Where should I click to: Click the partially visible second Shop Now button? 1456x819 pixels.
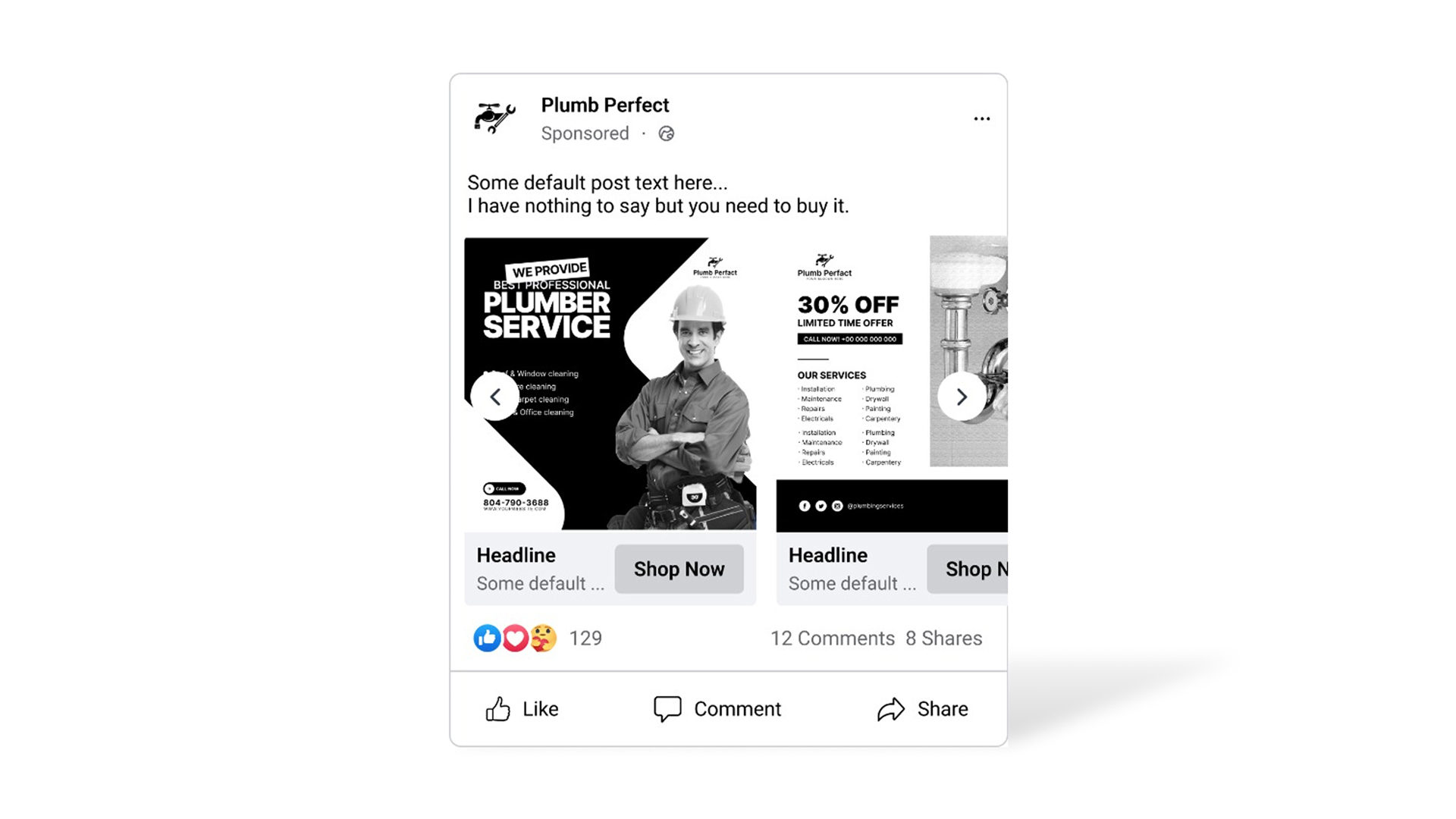pos(968,569)
